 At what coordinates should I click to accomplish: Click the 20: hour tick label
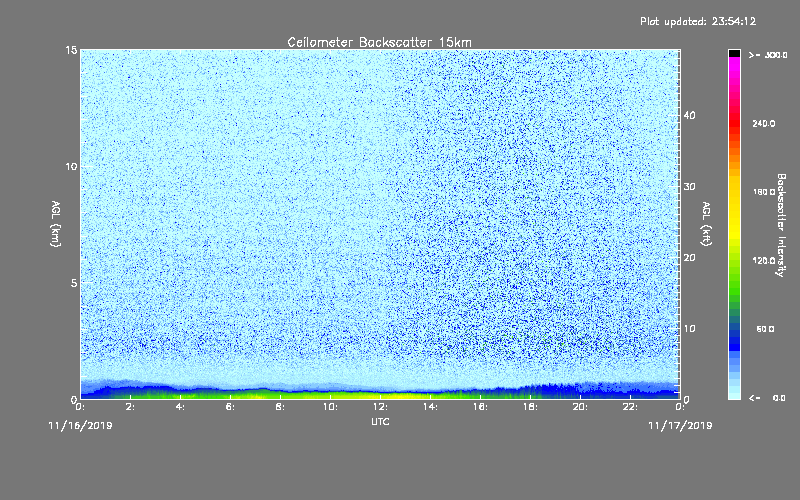click(580, 407)
